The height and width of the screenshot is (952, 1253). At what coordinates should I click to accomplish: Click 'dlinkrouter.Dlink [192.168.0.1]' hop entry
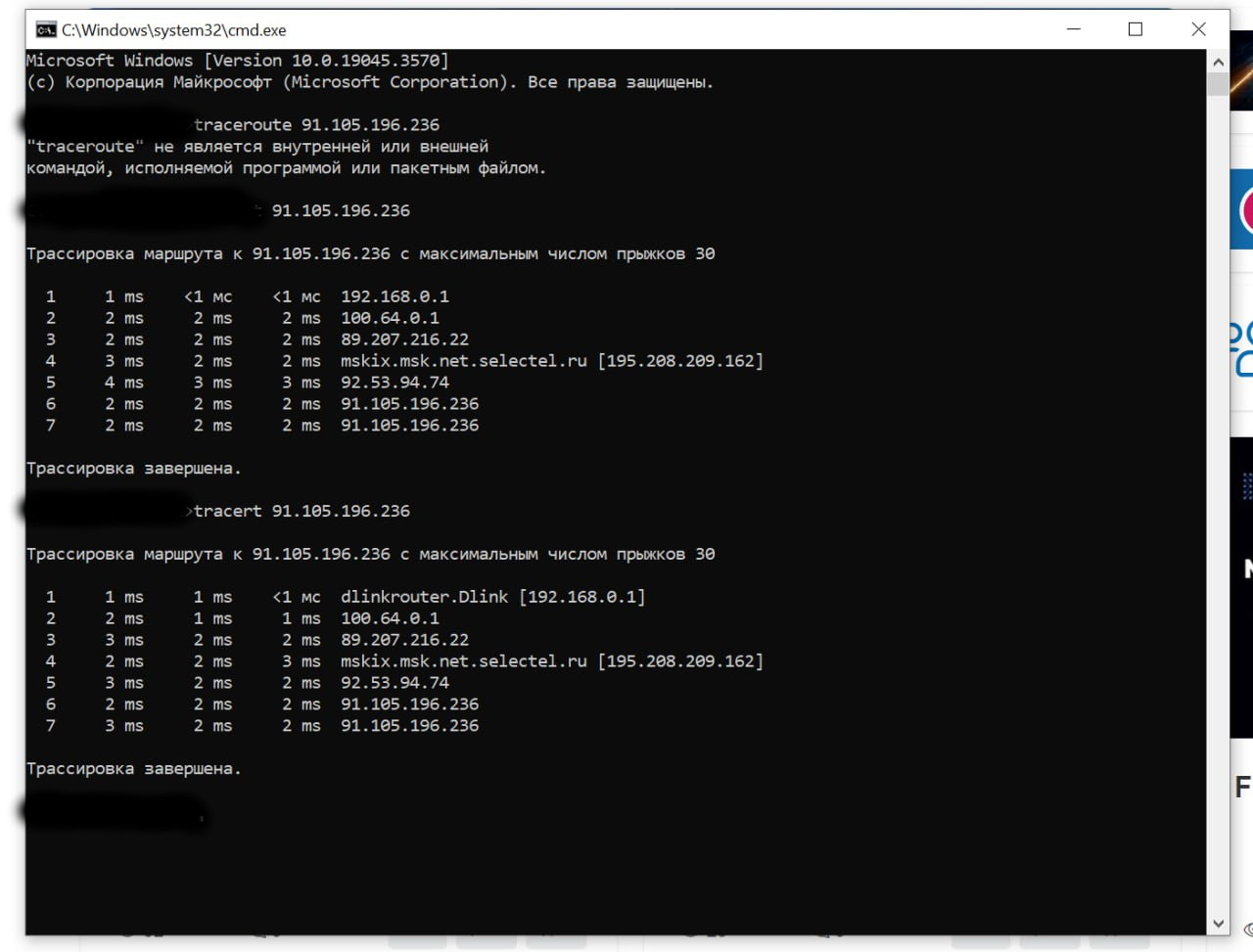point(493,597)
